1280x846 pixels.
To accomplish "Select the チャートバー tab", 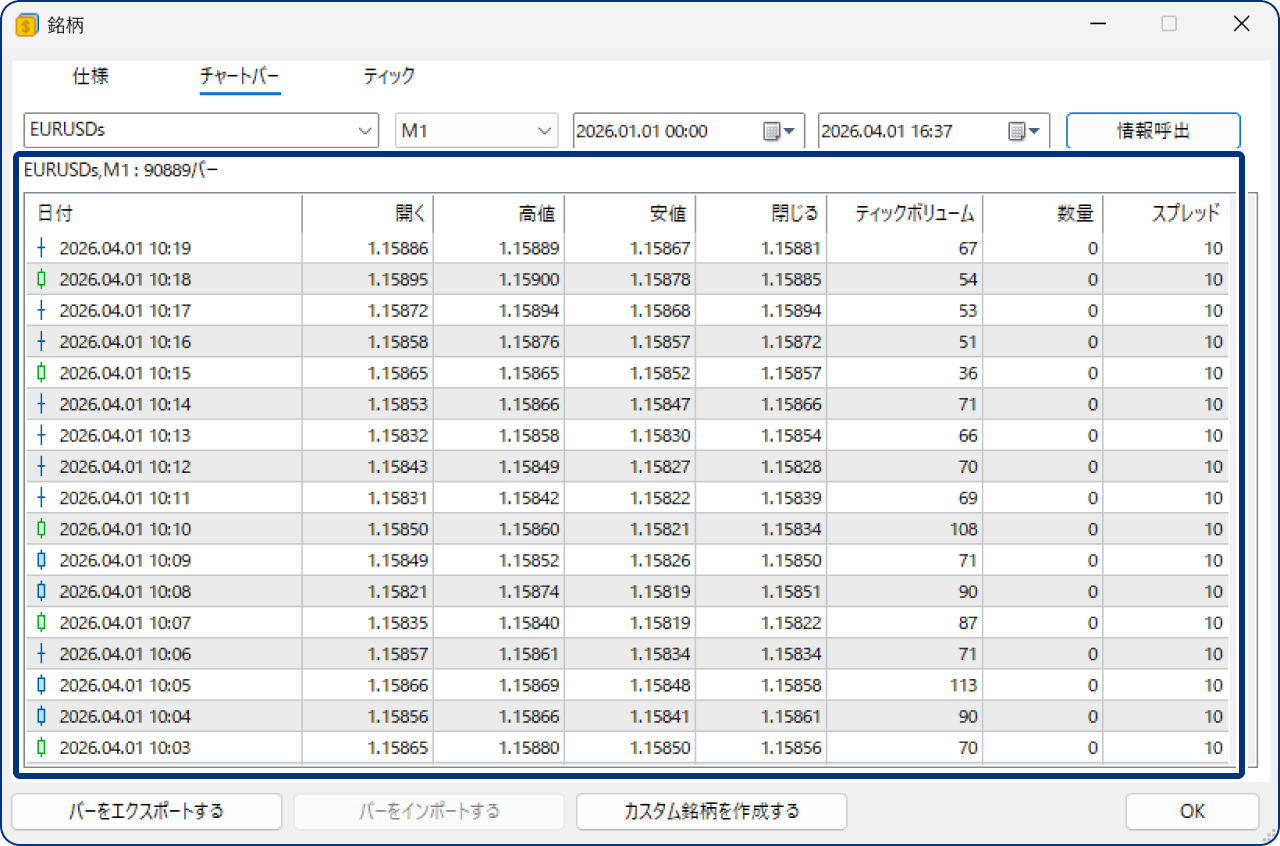I will click(240, 76).
